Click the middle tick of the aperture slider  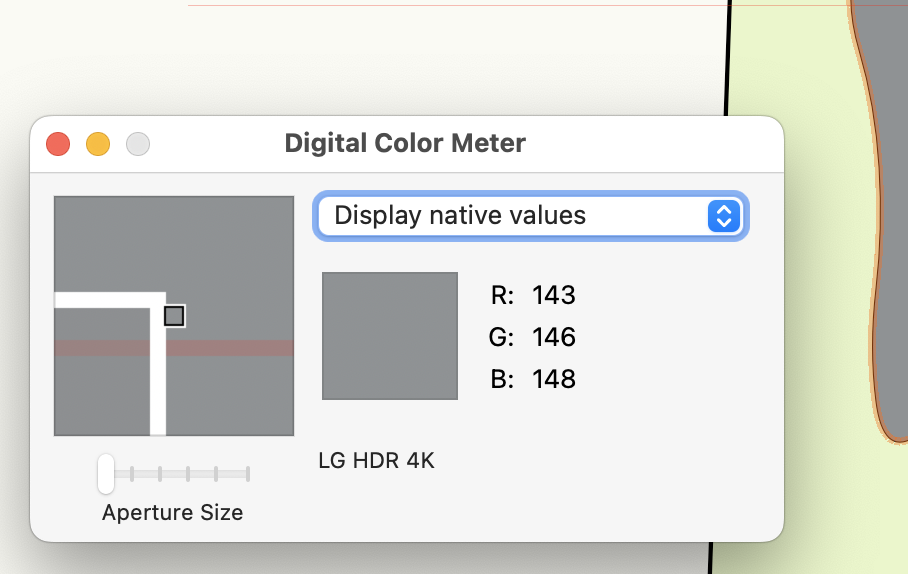(x=189, y=473)
